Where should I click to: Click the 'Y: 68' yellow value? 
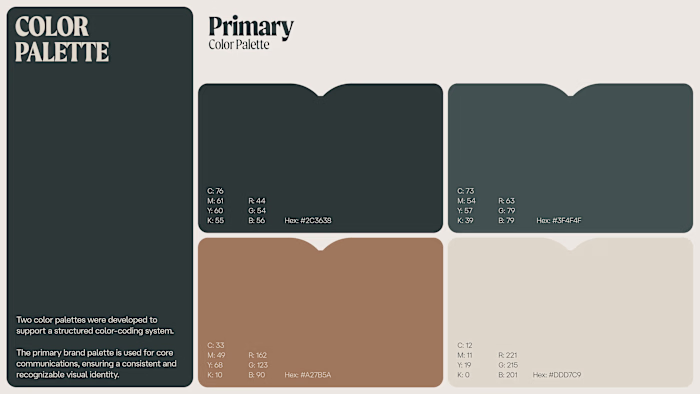point(215,365)
